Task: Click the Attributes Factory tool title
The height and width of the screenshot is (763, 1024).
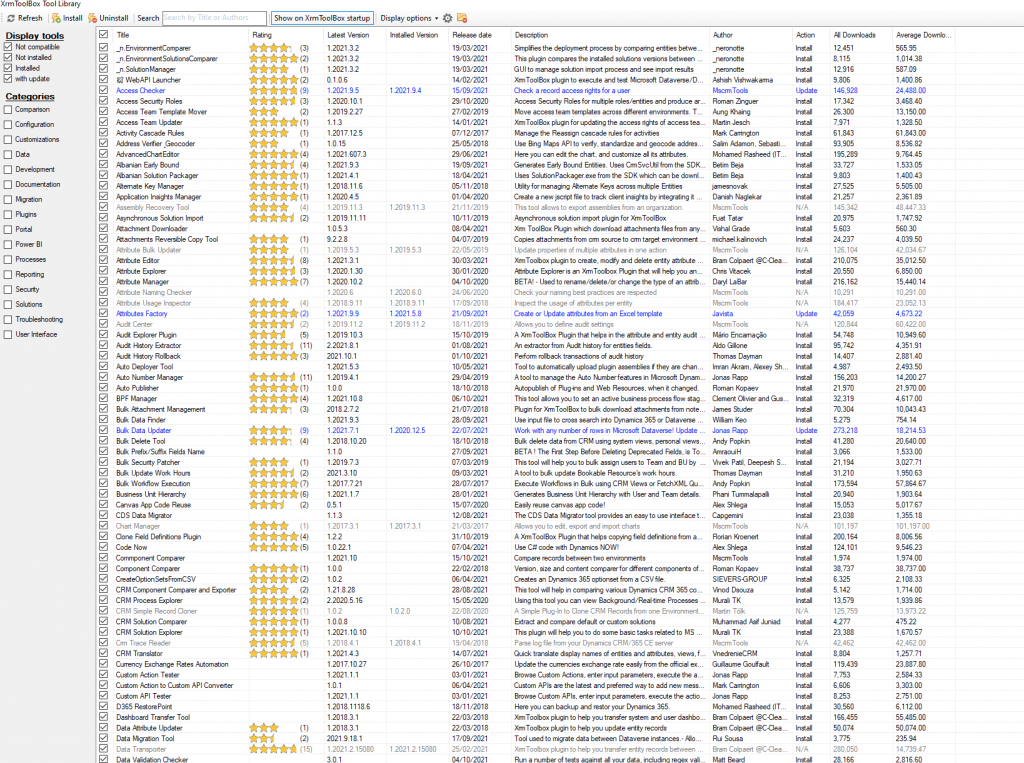Action: (x=141, y=313)
